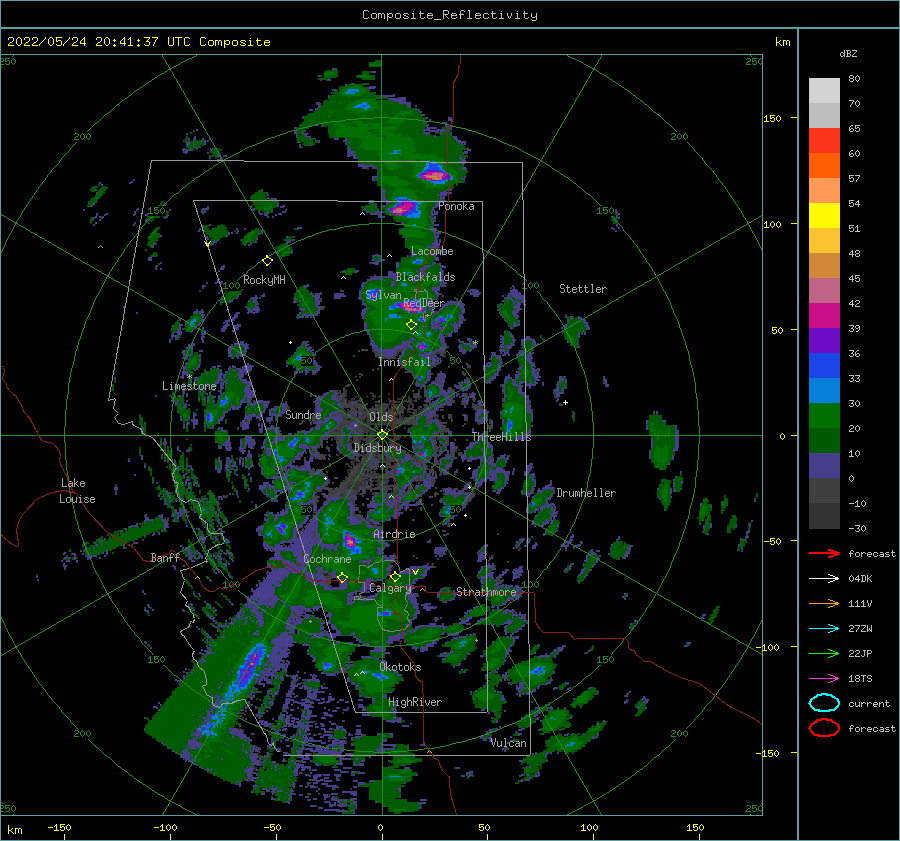Select the slate purple swatch below 10 dBZ

coord(824,466)
